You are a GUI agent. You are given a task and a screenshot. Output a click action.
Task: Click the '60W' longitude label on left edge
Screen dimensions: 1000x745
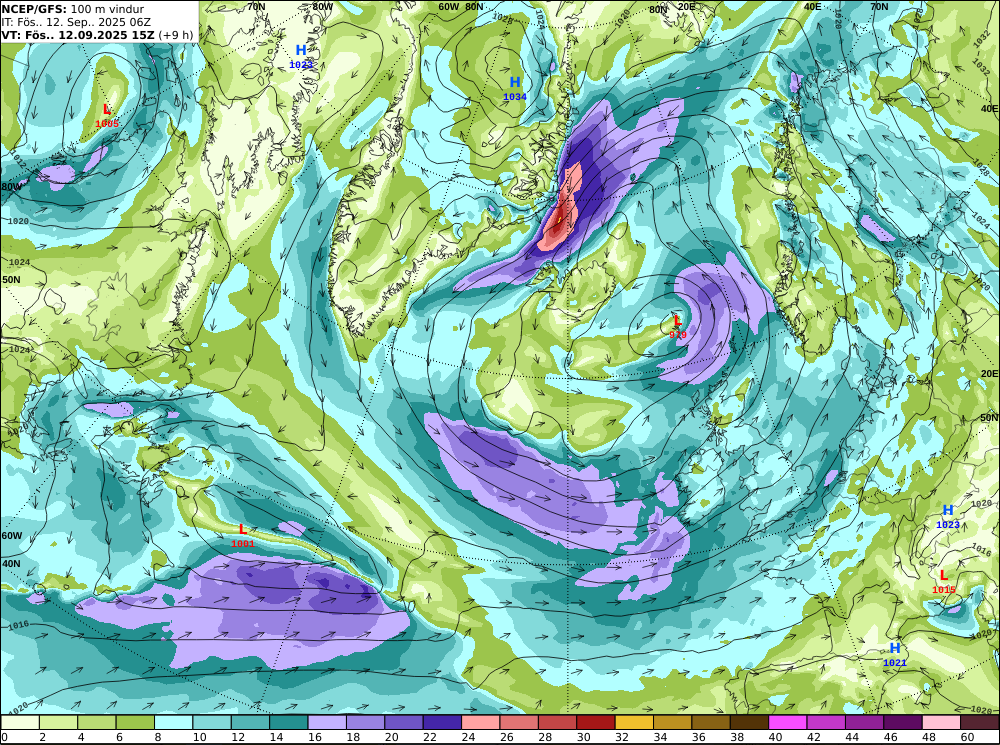(x=11, y=535)
